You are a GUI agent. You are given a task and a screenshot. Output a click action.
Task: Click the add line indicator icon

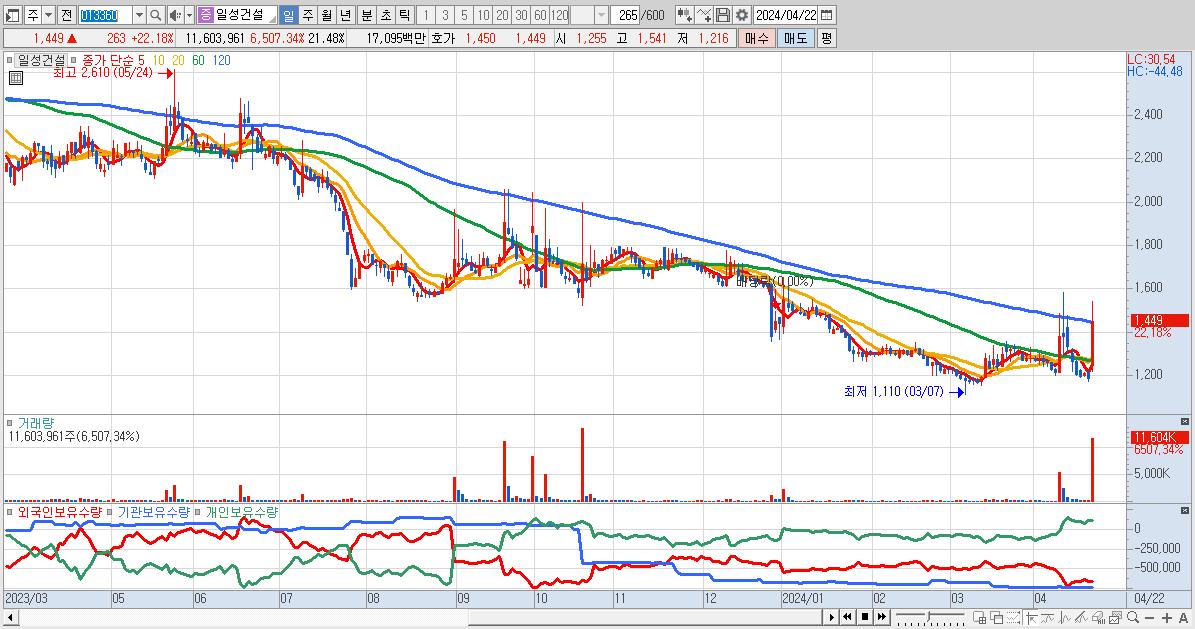704,14
